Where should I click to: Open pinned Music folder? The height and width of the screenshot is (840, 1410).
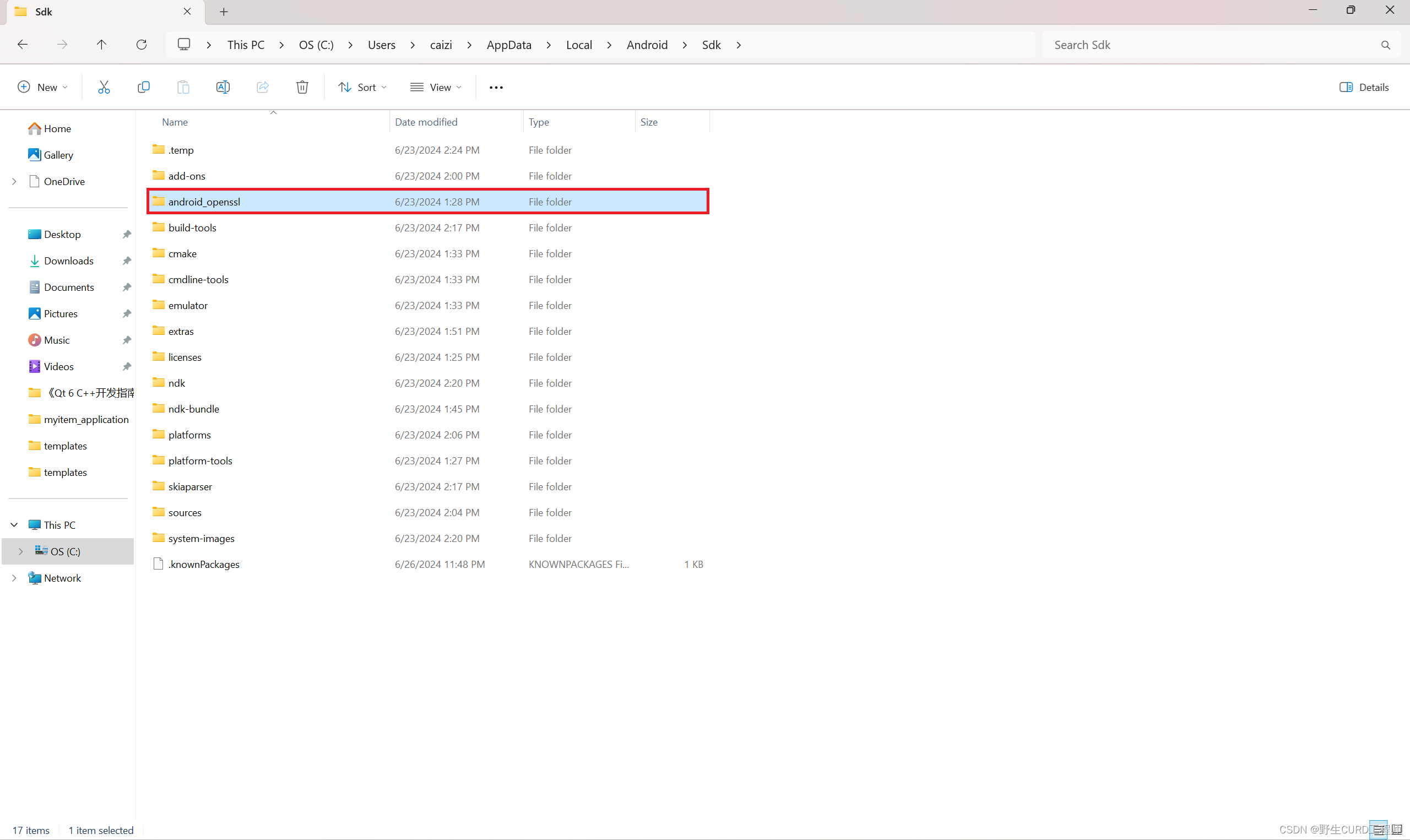tap(49, 340)
